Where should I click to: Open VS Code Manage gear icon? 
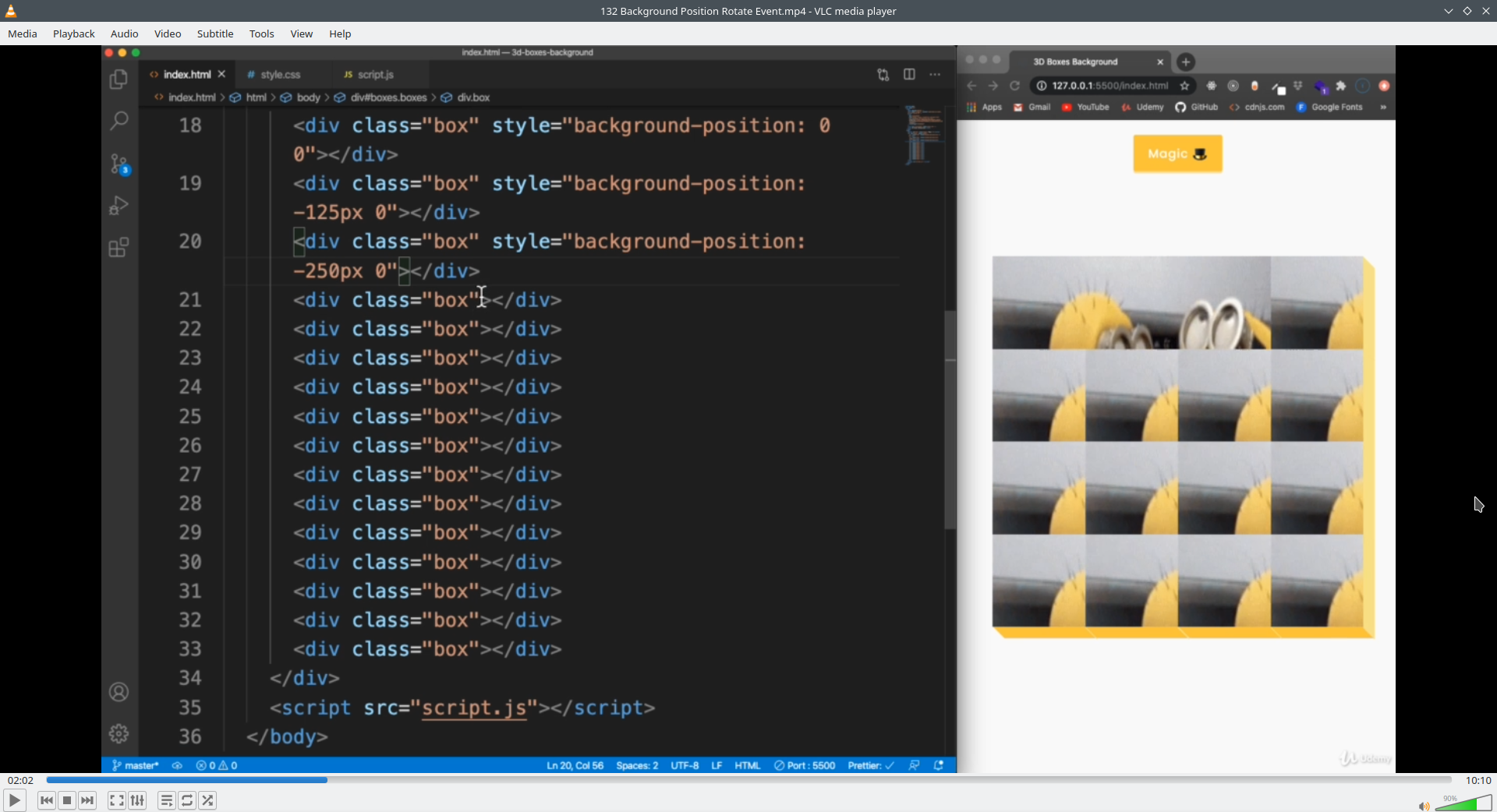119,733
